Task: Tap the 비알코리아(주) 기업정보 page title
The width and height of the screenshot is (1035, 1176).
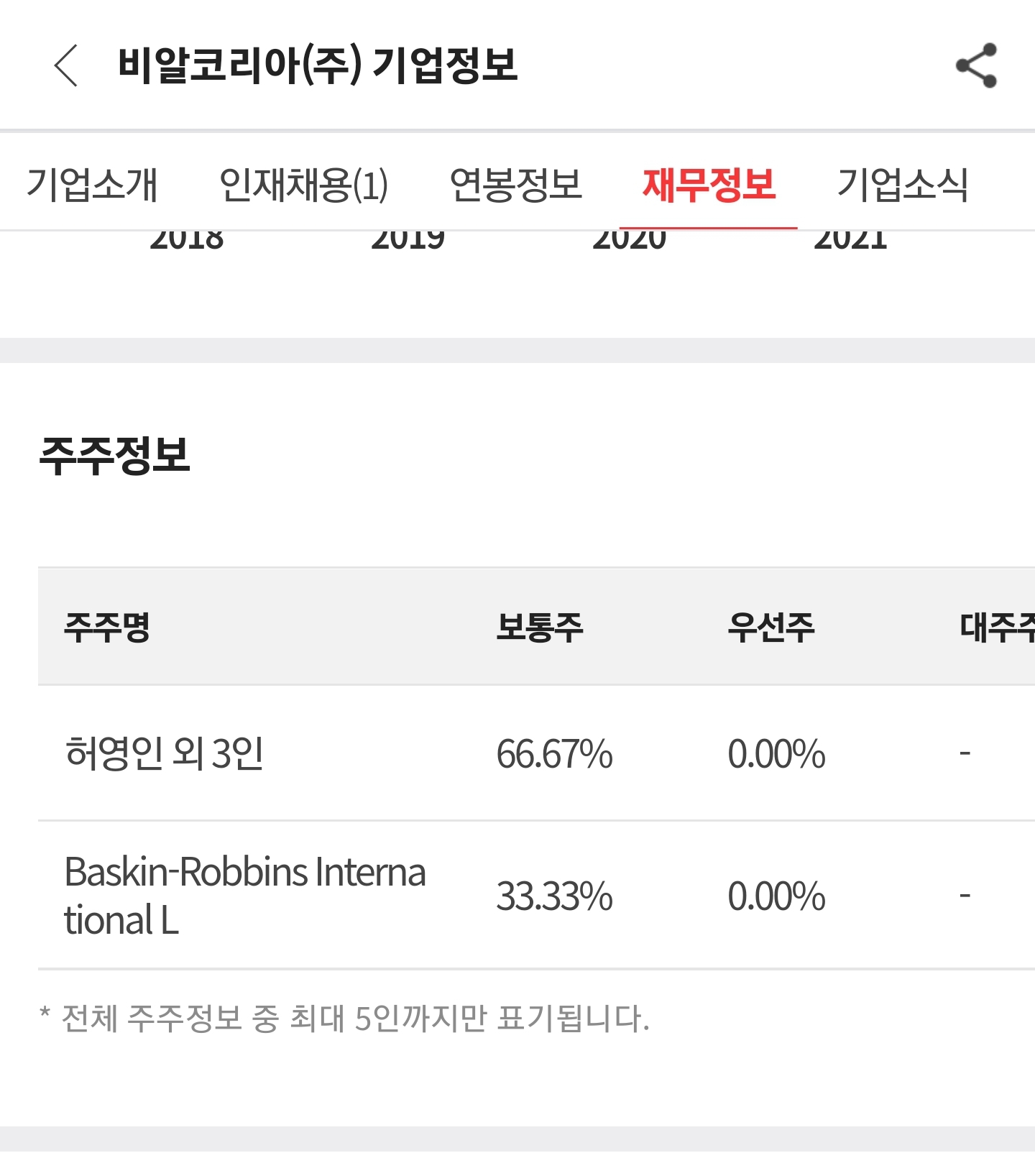Action: 318,65
